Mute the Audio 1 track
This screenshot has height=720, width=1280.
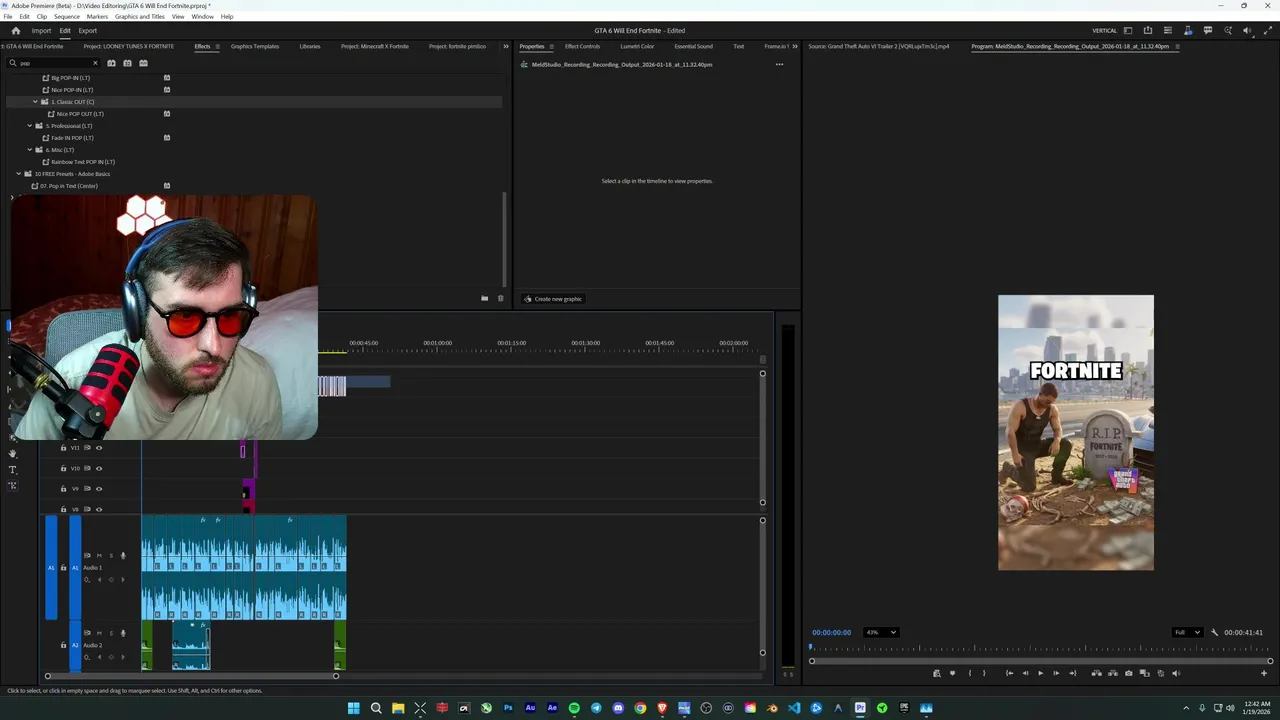(99, 556)
